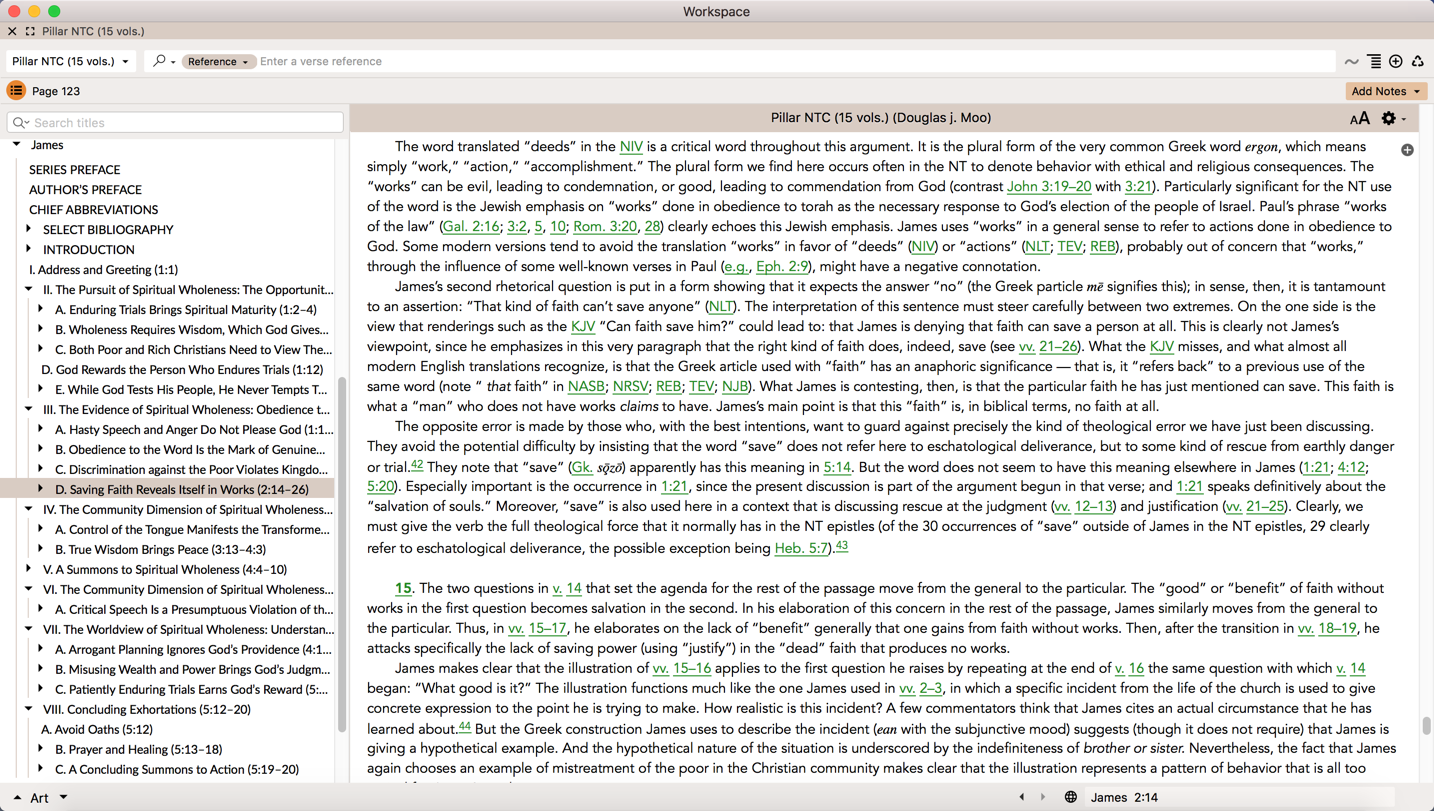The height and width of the screenshot is (811, 1434).
Task: Open the Eph. 2:9 link
Action: coord(781,266)
